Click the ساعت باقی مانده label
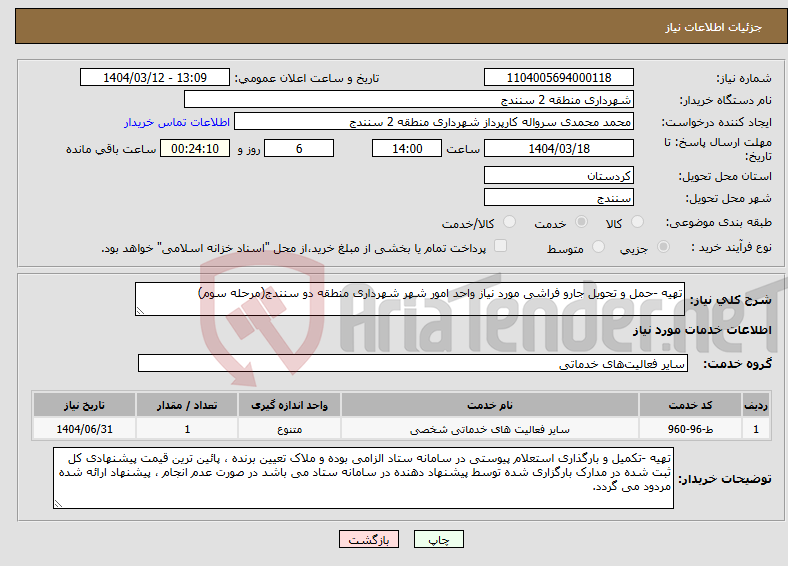This screenshot has height=566, width=788. [111, 149]
